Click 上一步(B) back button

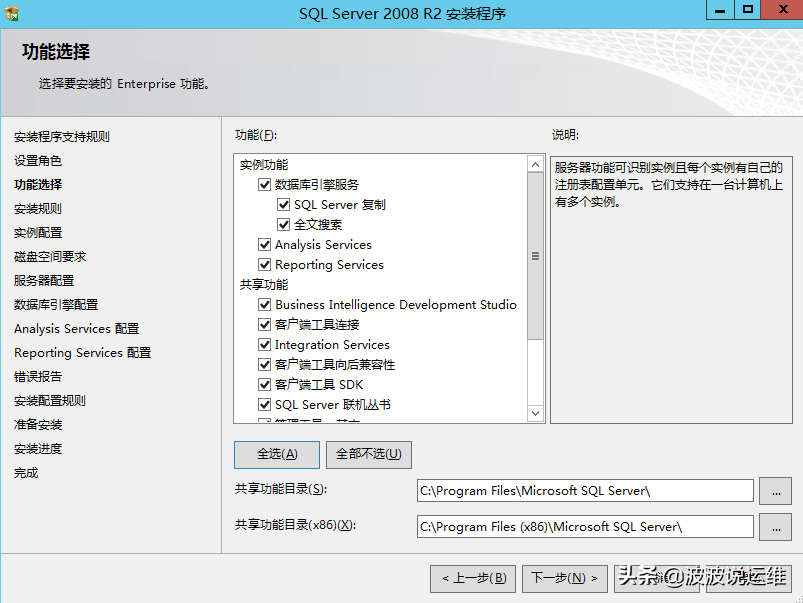coord(473,578)
